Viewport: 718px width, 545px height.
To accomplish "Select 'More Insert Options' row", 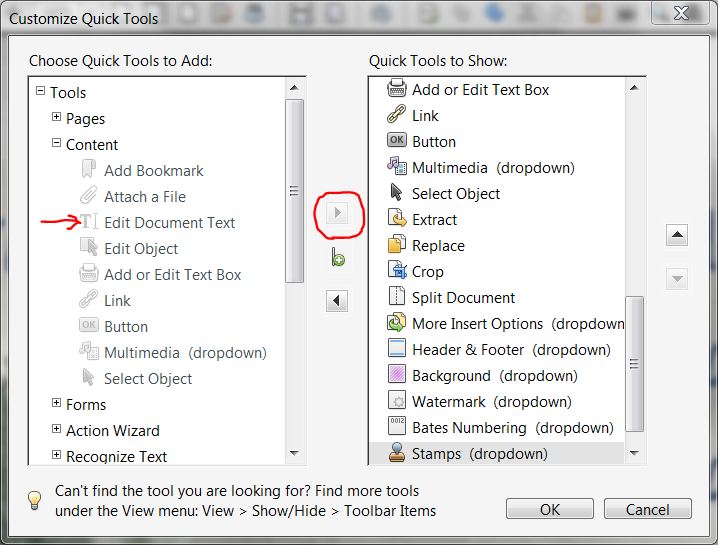I will [496, 323].
